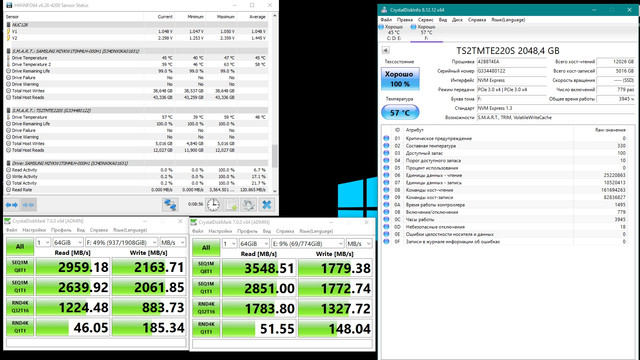Viewport: 640px width, 360px height.
Task: Open Профиль menu in E: CrystalDiskMark window
Action: [247, 231]
